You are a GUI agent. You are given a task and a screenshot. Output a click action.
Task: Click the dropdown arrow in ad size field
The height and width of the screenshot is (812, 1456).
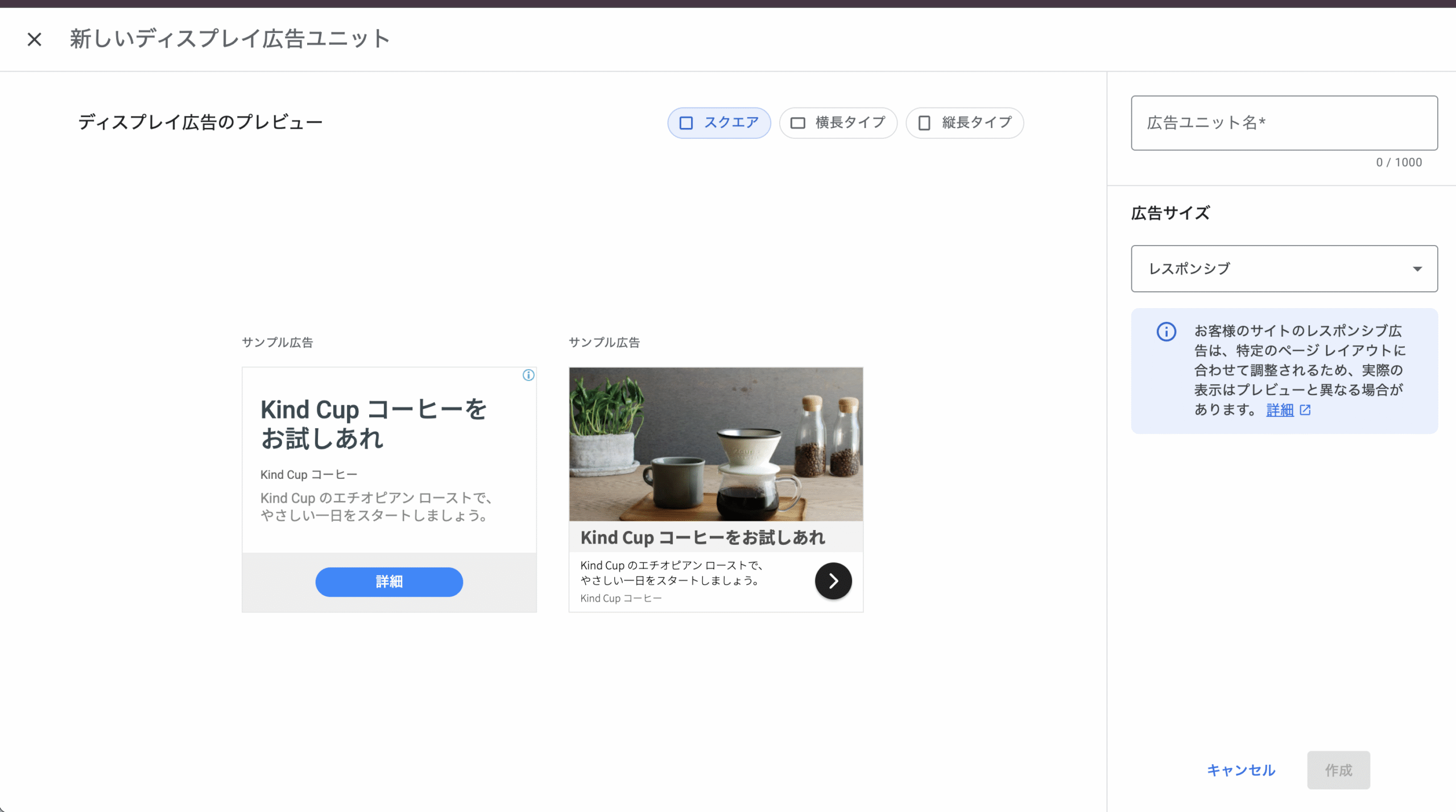[1417, 269]
